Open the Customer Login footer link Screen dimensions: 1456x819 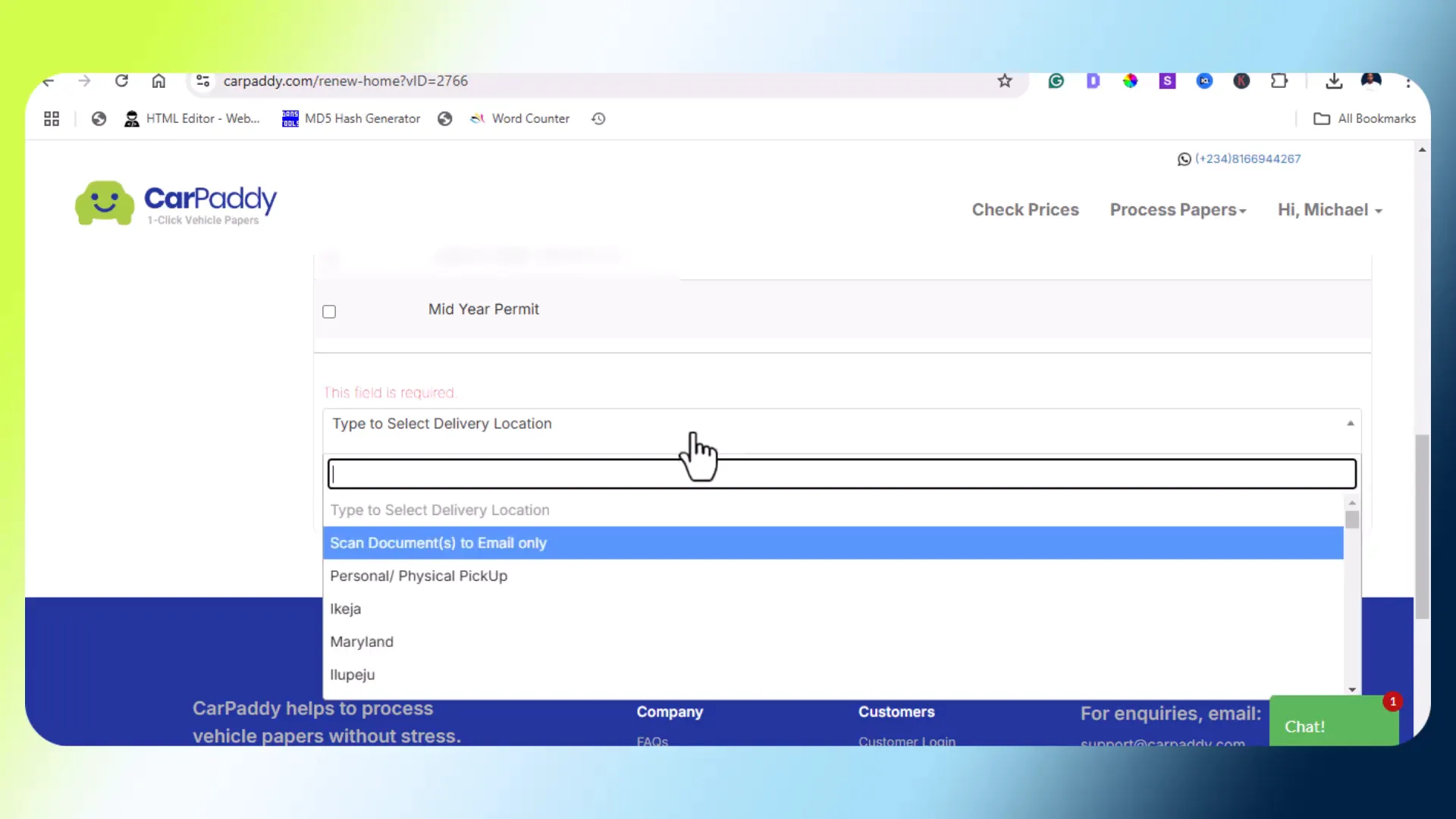point(907,742)
